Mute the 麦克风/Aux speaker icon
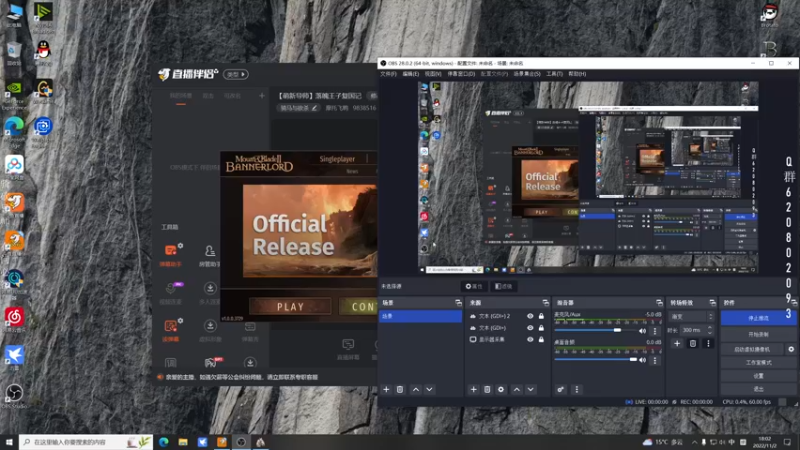The image size is (800, 450). pos(642,331)
